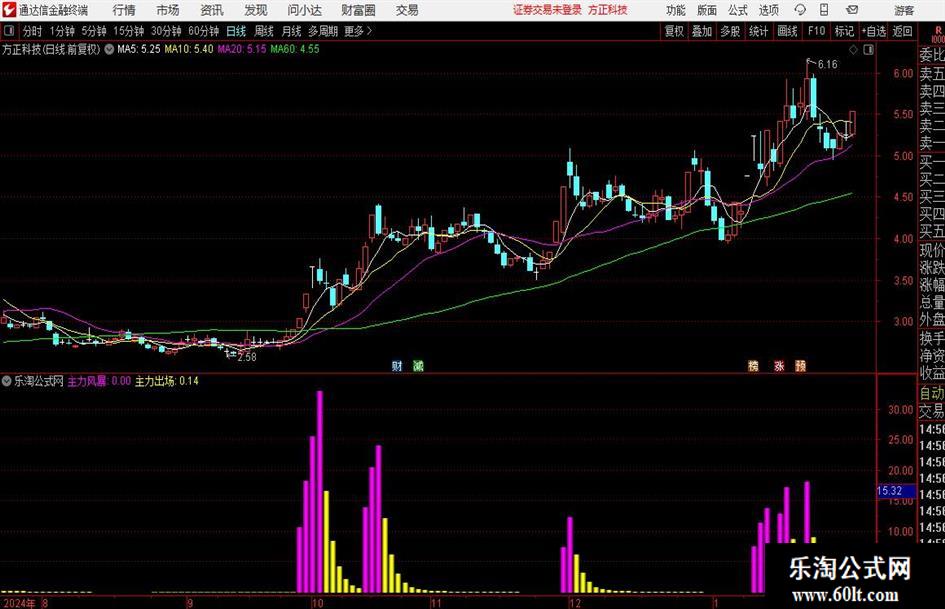Click the 游客 user account label
This screenshot has height=609, width=945.
pos(903,10)
